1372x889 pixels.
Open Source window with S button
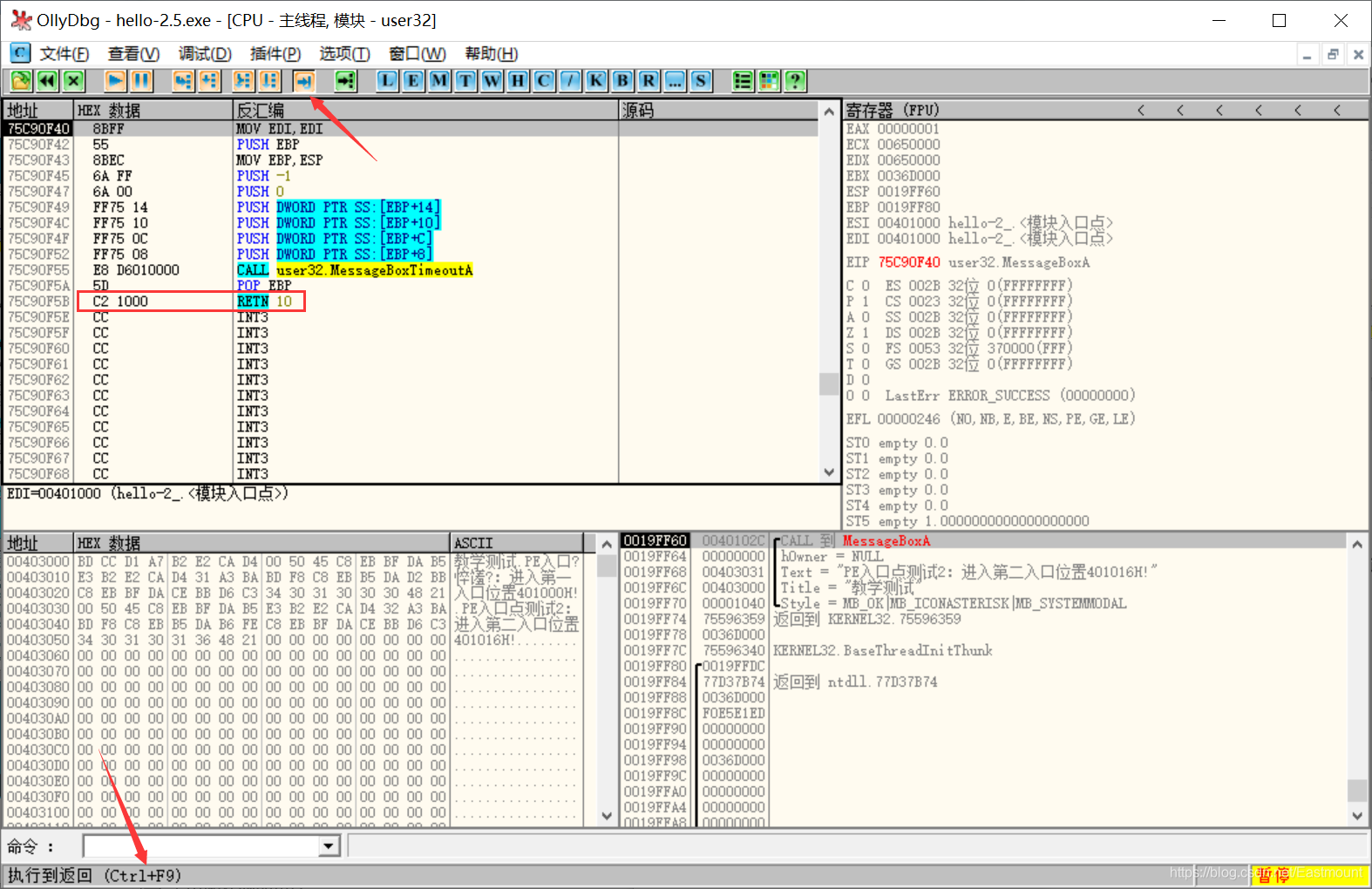tap(701, 81)
